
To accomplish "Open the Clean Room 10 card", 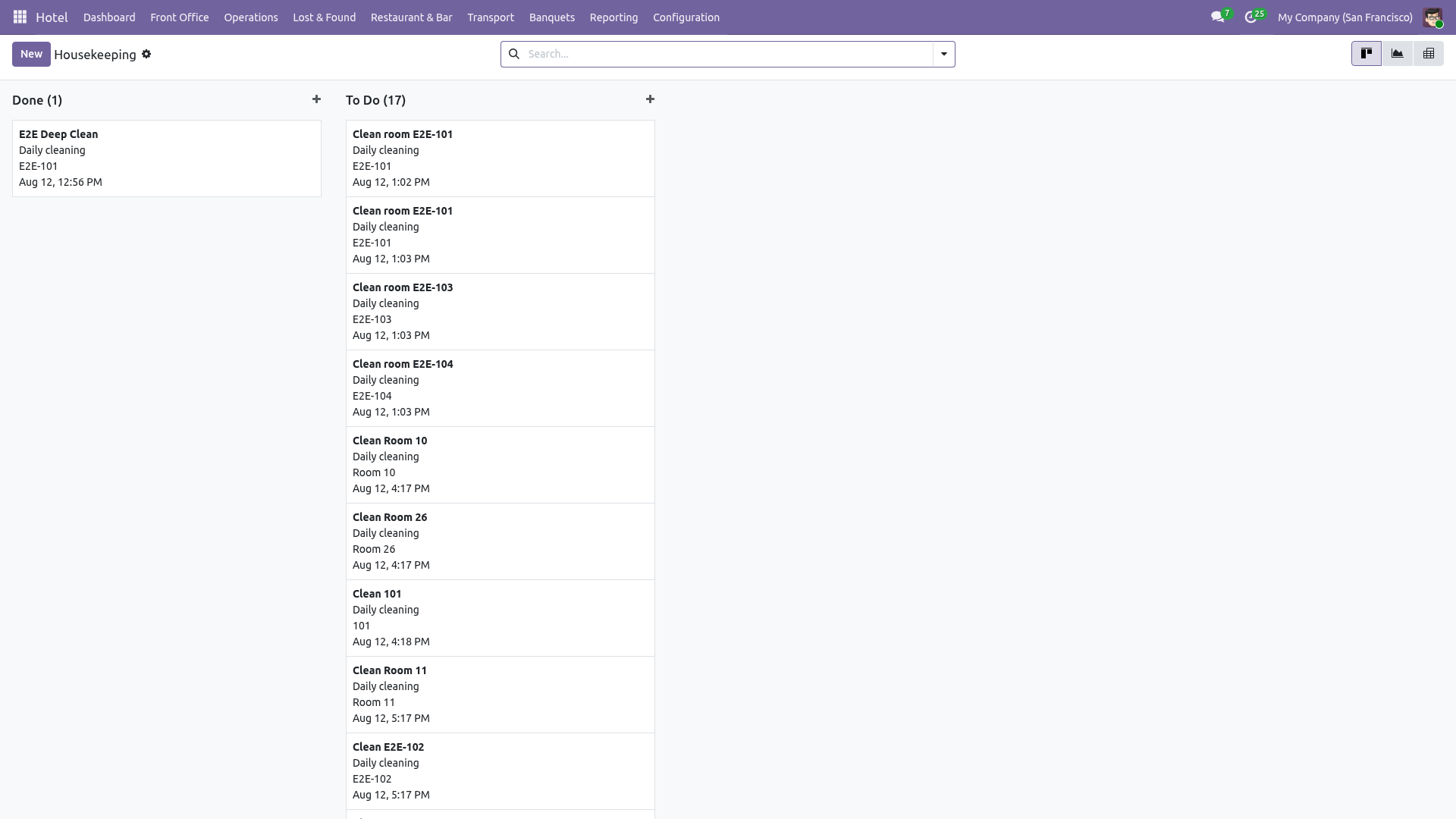I will (500, 465).
